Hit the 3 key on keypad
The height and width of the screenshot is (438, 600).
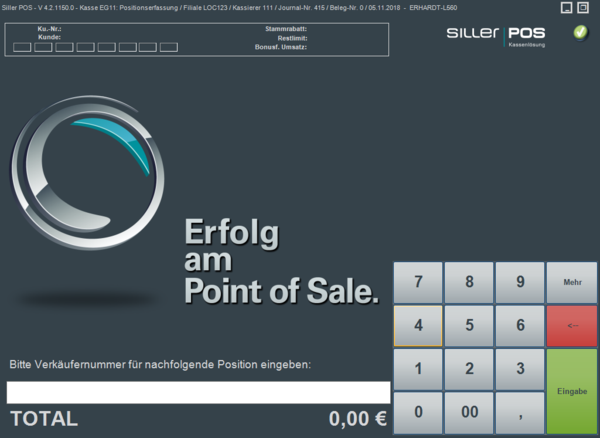point(520,368)
